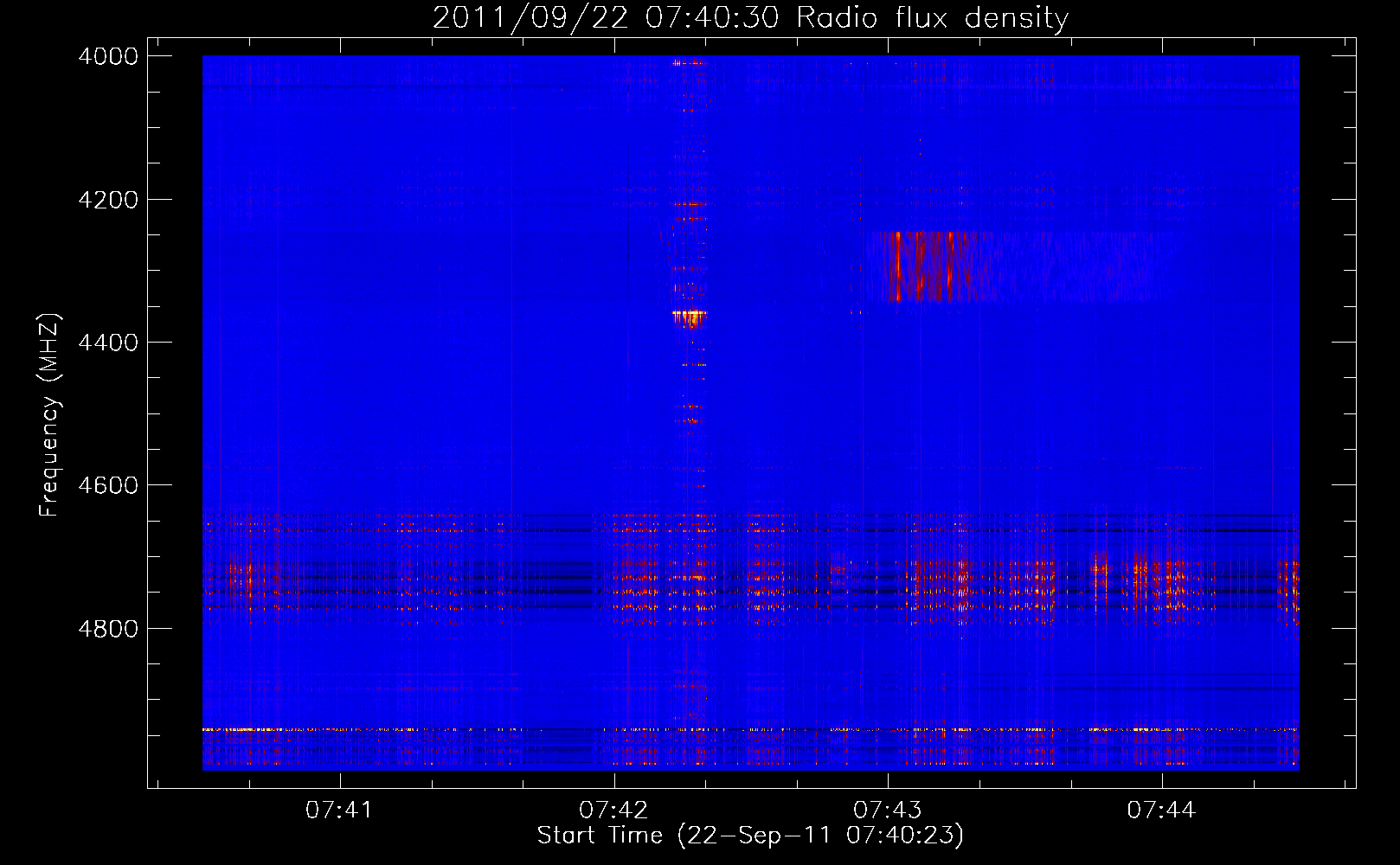Click the 07:41 time tick label

339,810
